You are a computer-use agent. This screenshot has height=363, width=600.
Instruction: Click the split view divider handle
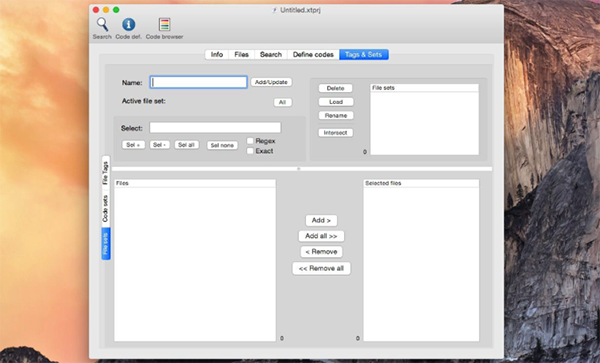coord(298,169)
